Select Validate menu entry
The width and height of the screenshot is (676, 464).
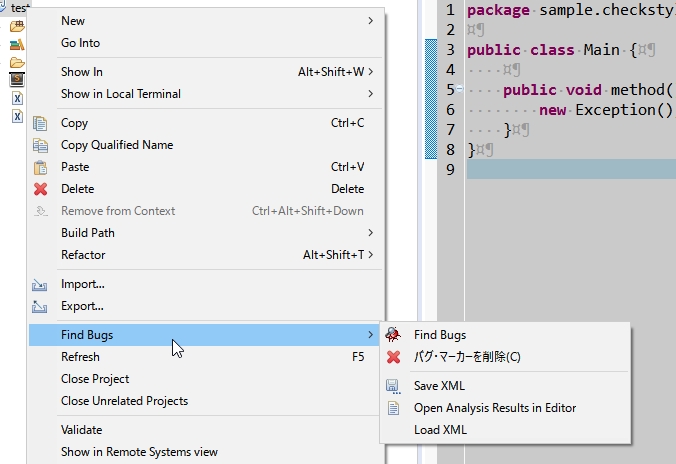81,430
